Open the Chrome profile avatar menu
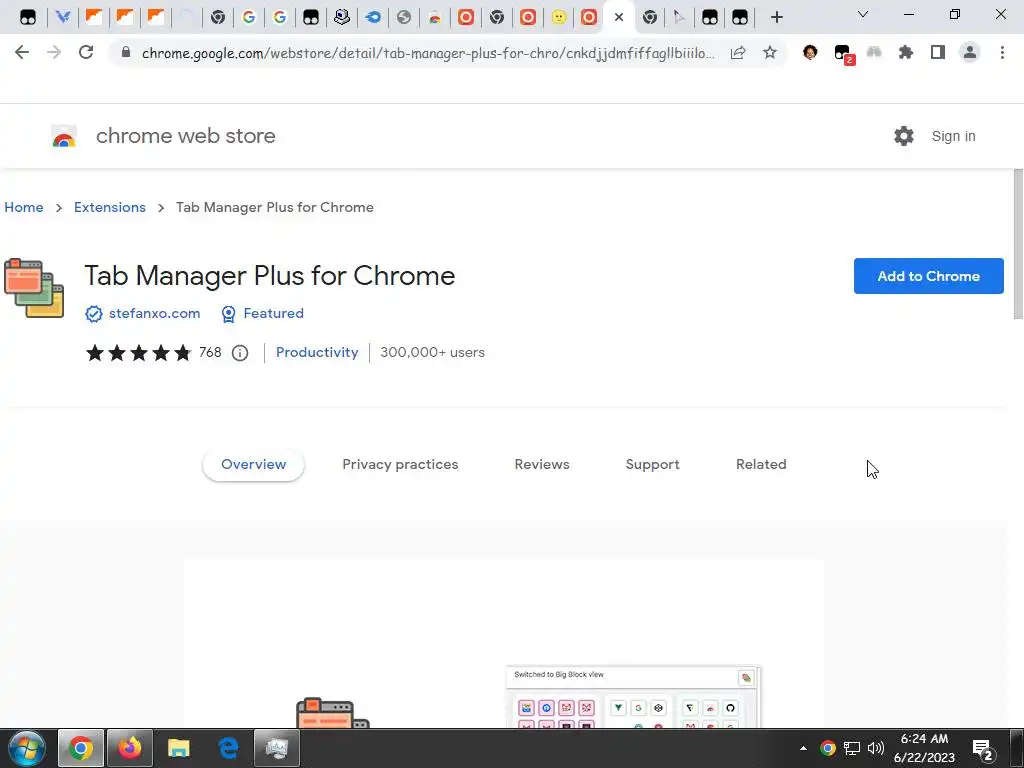1024x768 pixels. 970,53
